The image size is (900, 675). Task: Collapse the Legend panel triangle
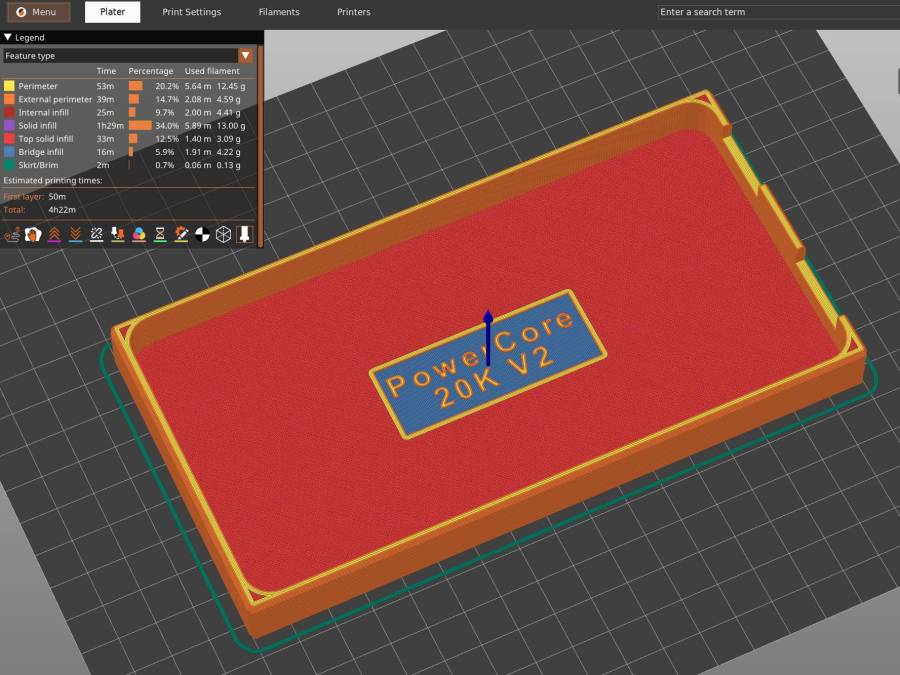tap(8, 37)
